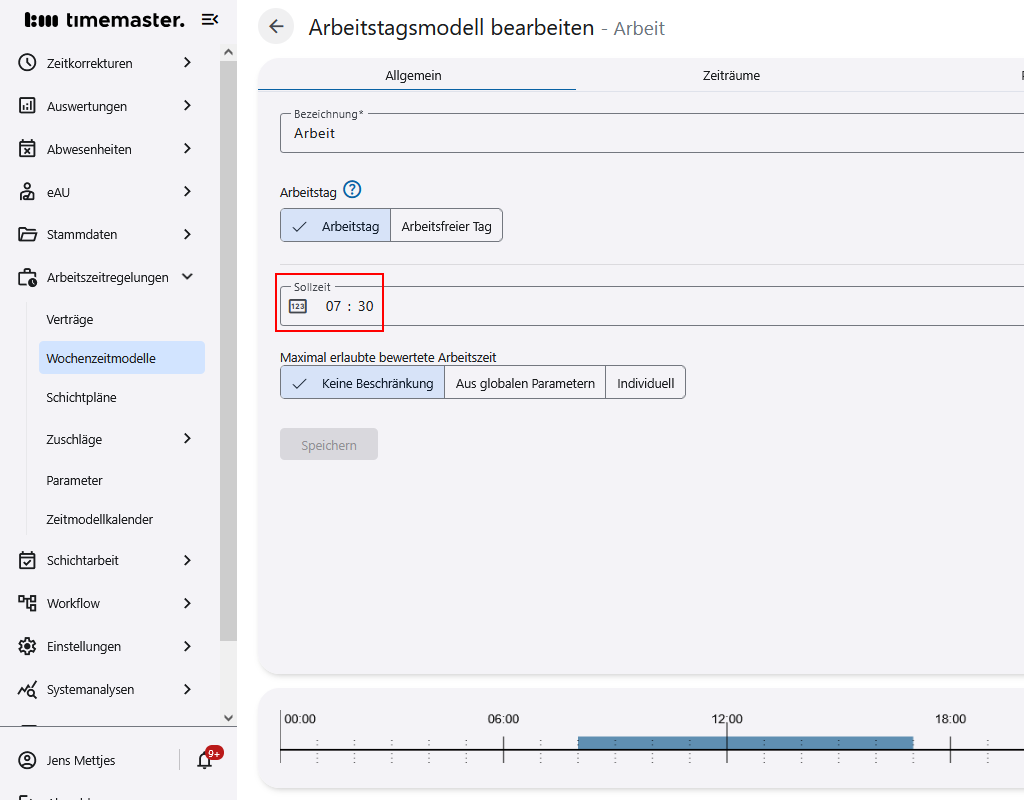Expand the Stammdaten menu
Screen dimensions: 1024x800
click(187, 235)
